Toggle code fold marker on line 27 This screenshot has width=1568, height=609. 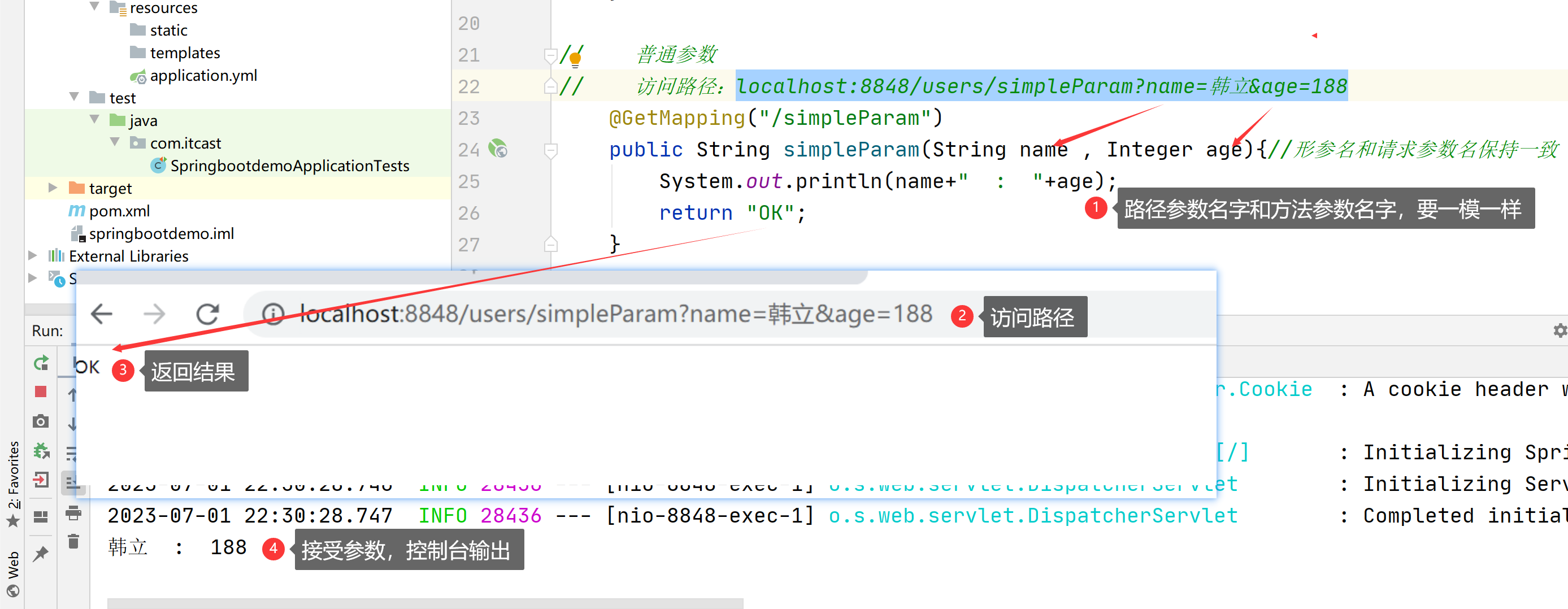click(551, 244)
